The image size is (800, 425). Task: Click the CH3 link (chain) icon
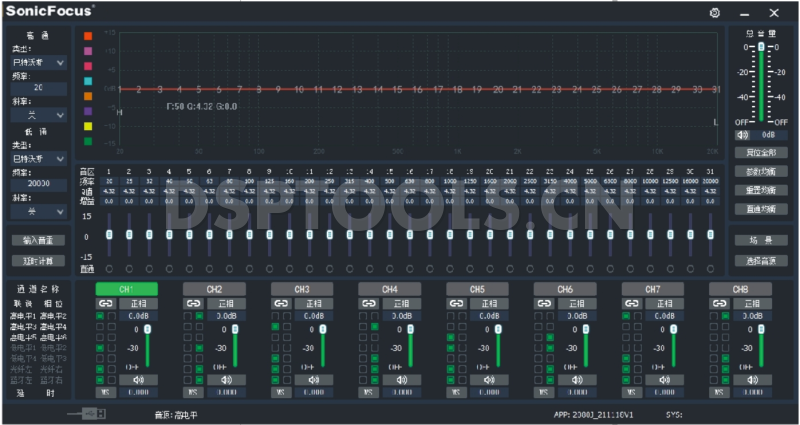[281, 304]
